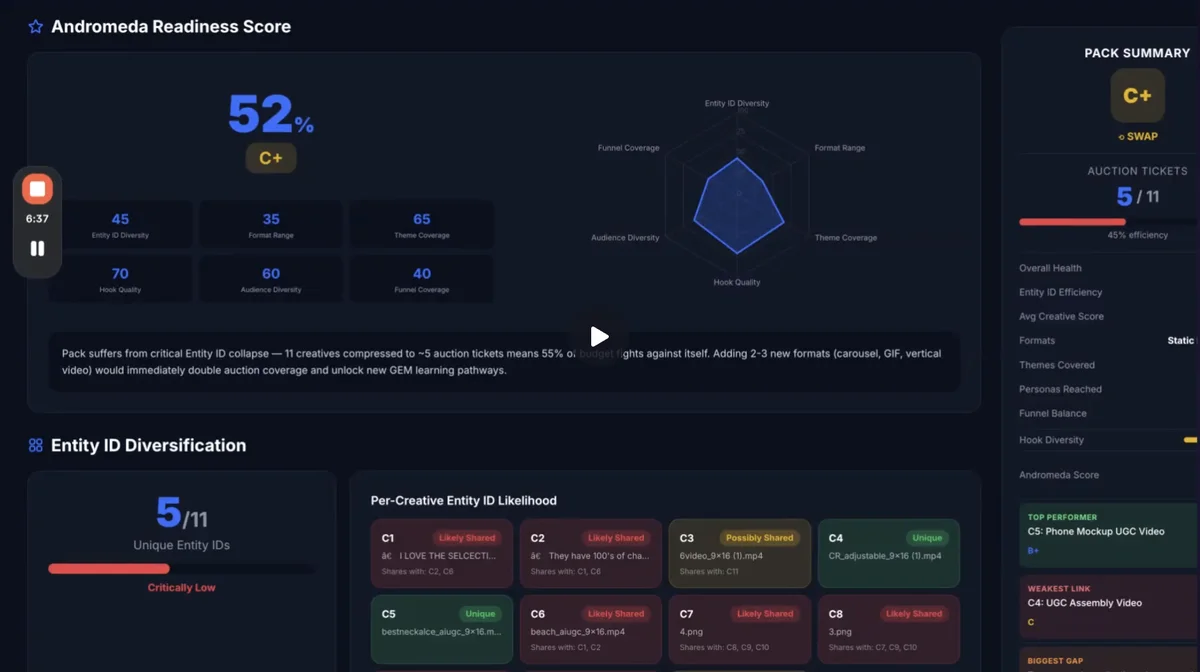The height and width of the screenshot is (672, 1200).
Task: Open the Top Performer C5 card
Action: tap(1109, 535)
